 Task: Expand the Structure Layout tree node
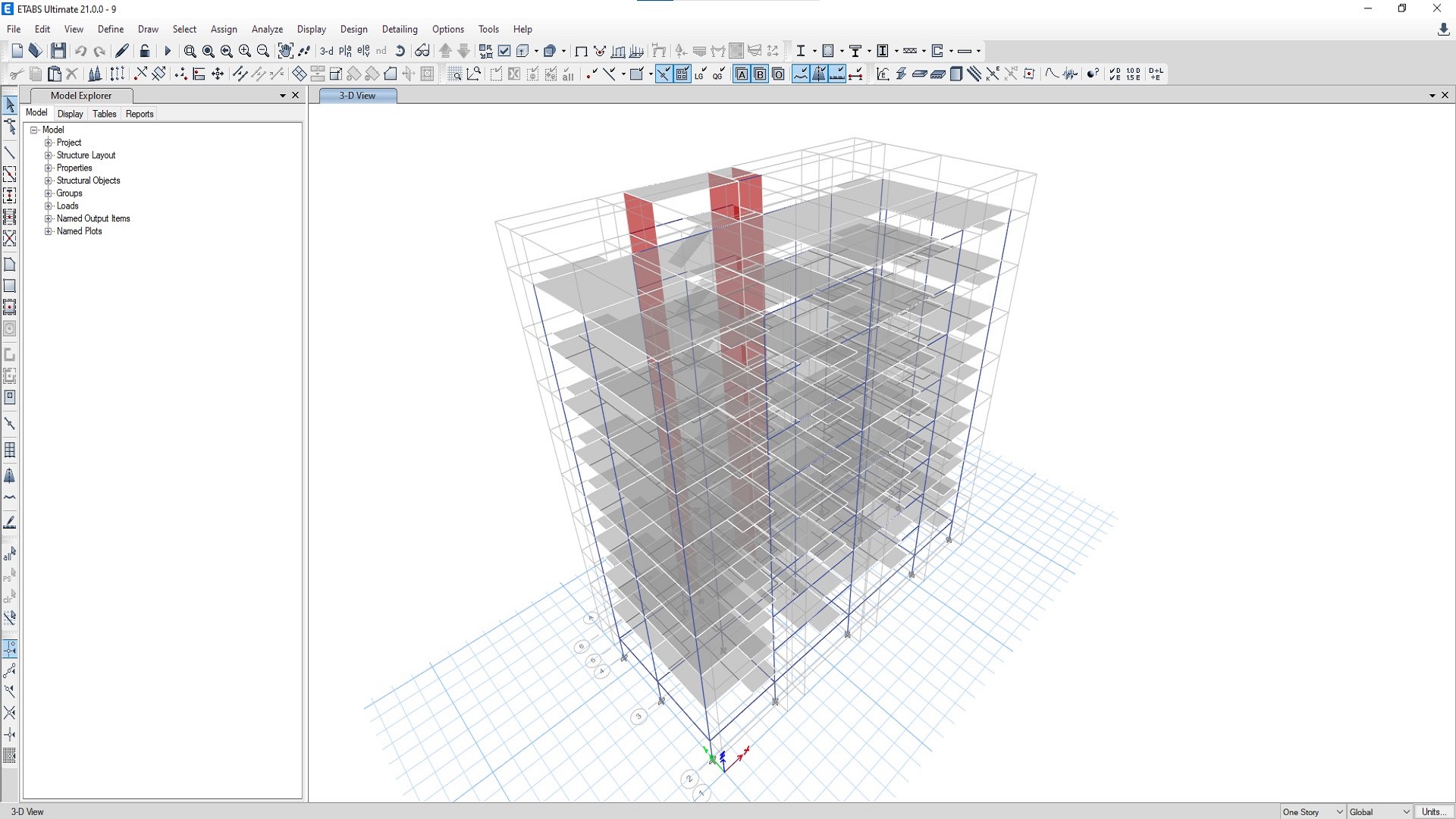click(49, 155)
